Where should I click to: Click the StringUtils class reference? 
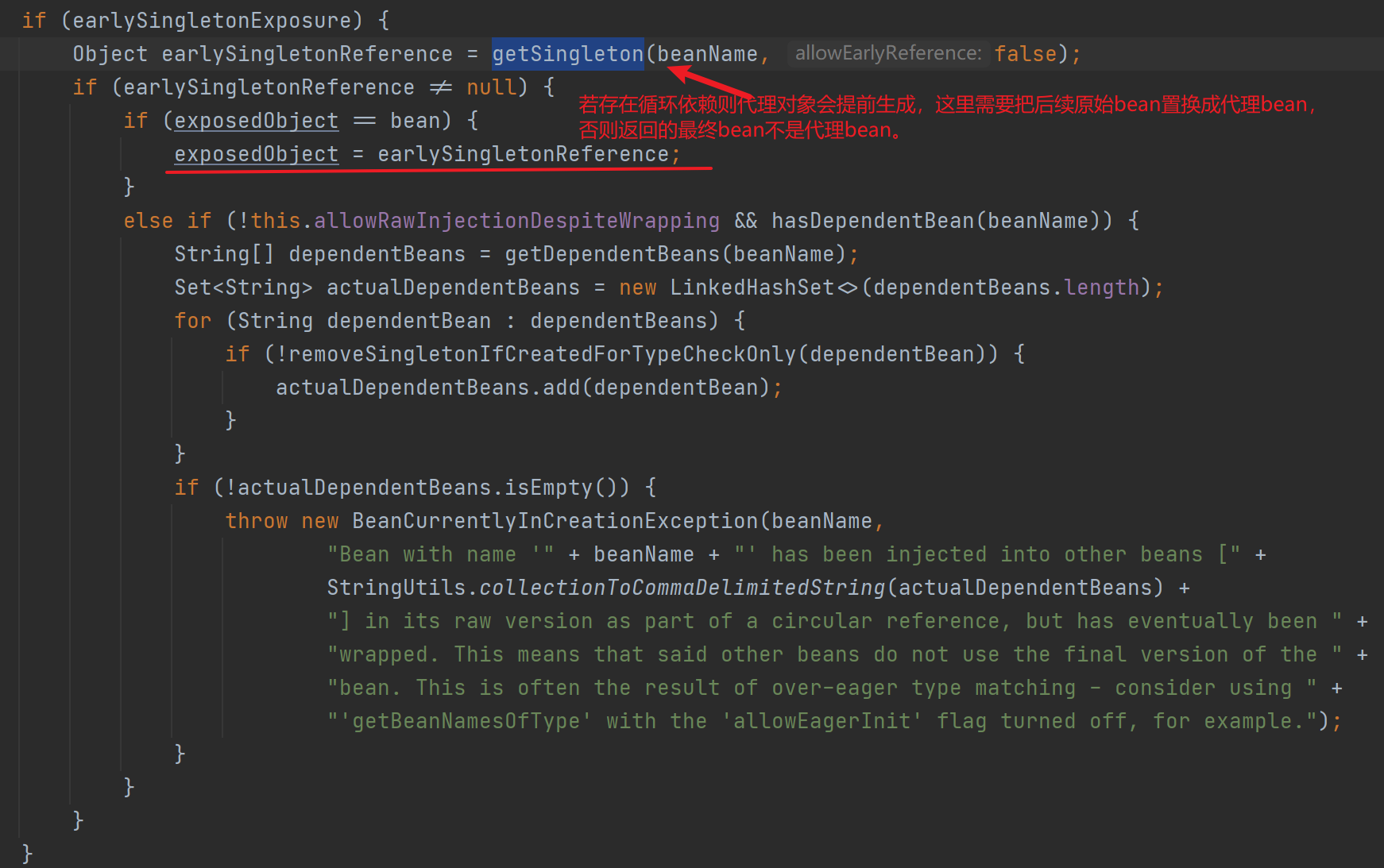pyautogui.click(x=396, y=588)
